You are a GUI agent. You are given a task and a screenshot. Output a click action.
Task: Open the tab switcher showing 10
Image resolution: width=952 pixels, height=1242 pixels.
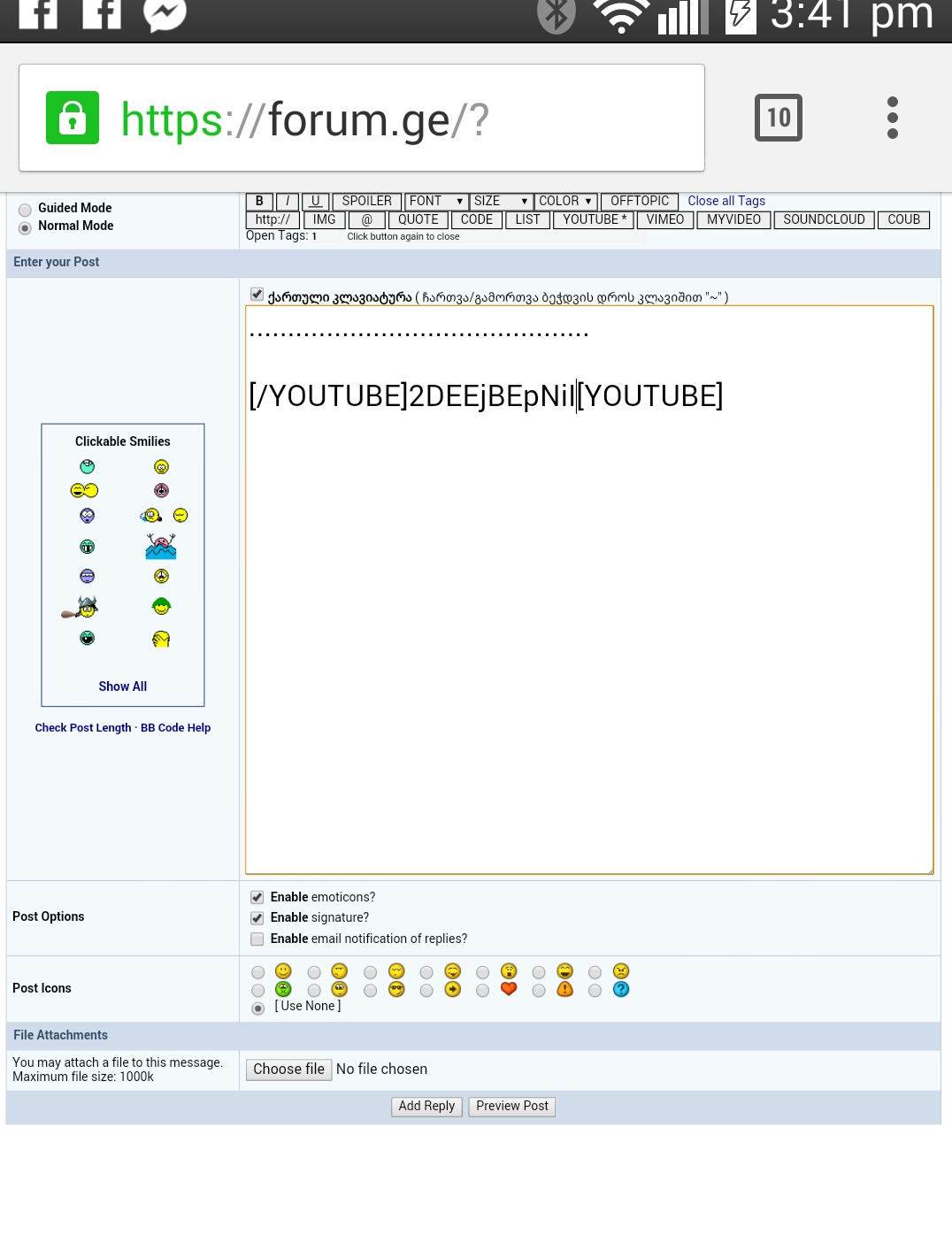(779, 118)
